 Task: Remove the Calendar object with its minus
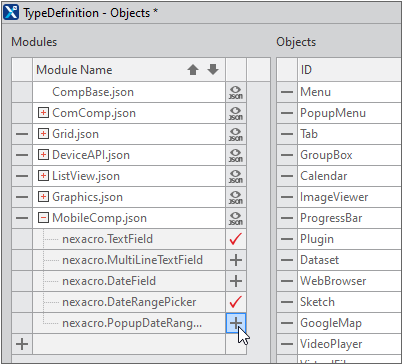tap(287, 176)
